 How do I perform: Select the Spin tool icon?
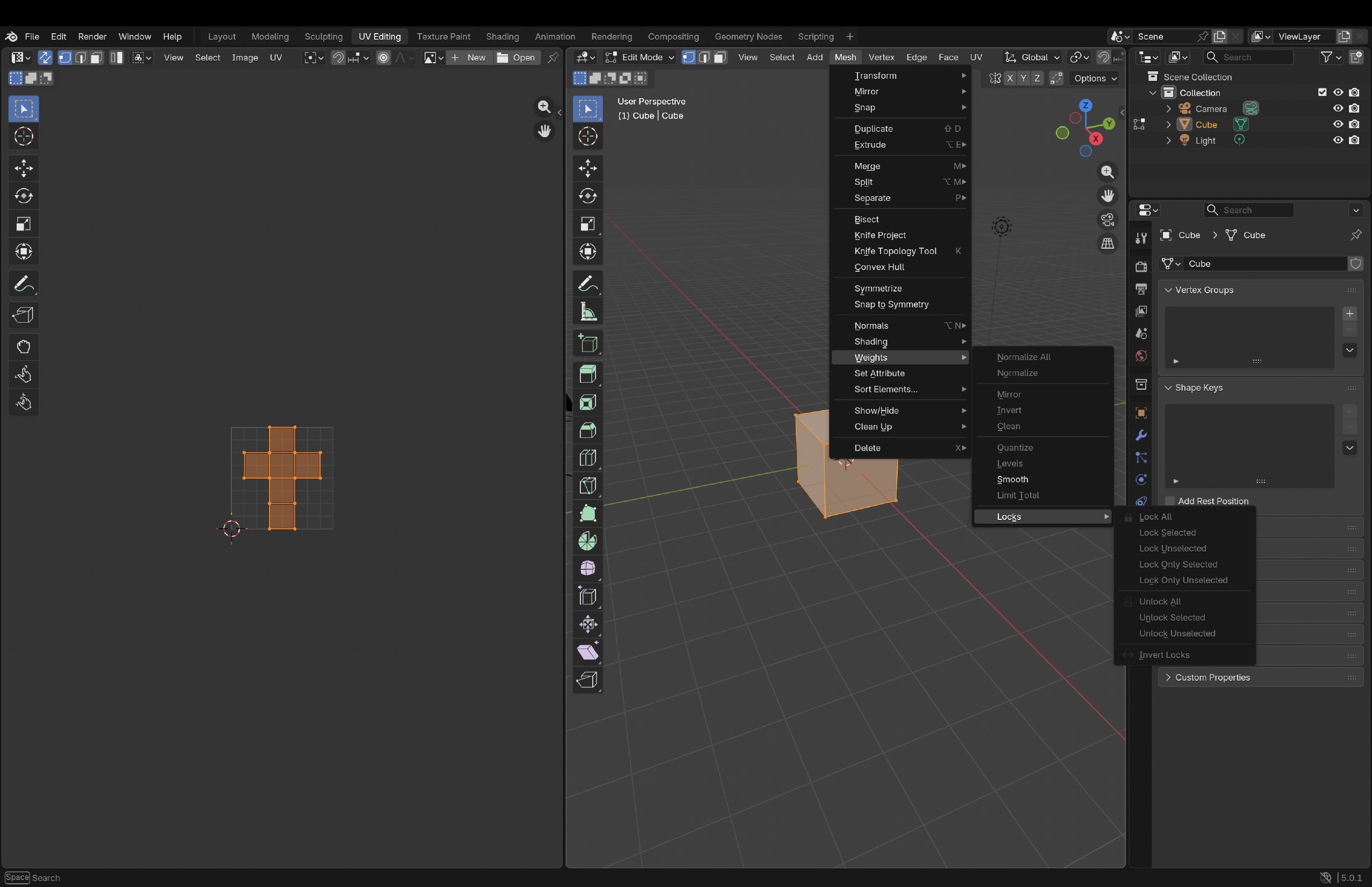click(587, 541)
